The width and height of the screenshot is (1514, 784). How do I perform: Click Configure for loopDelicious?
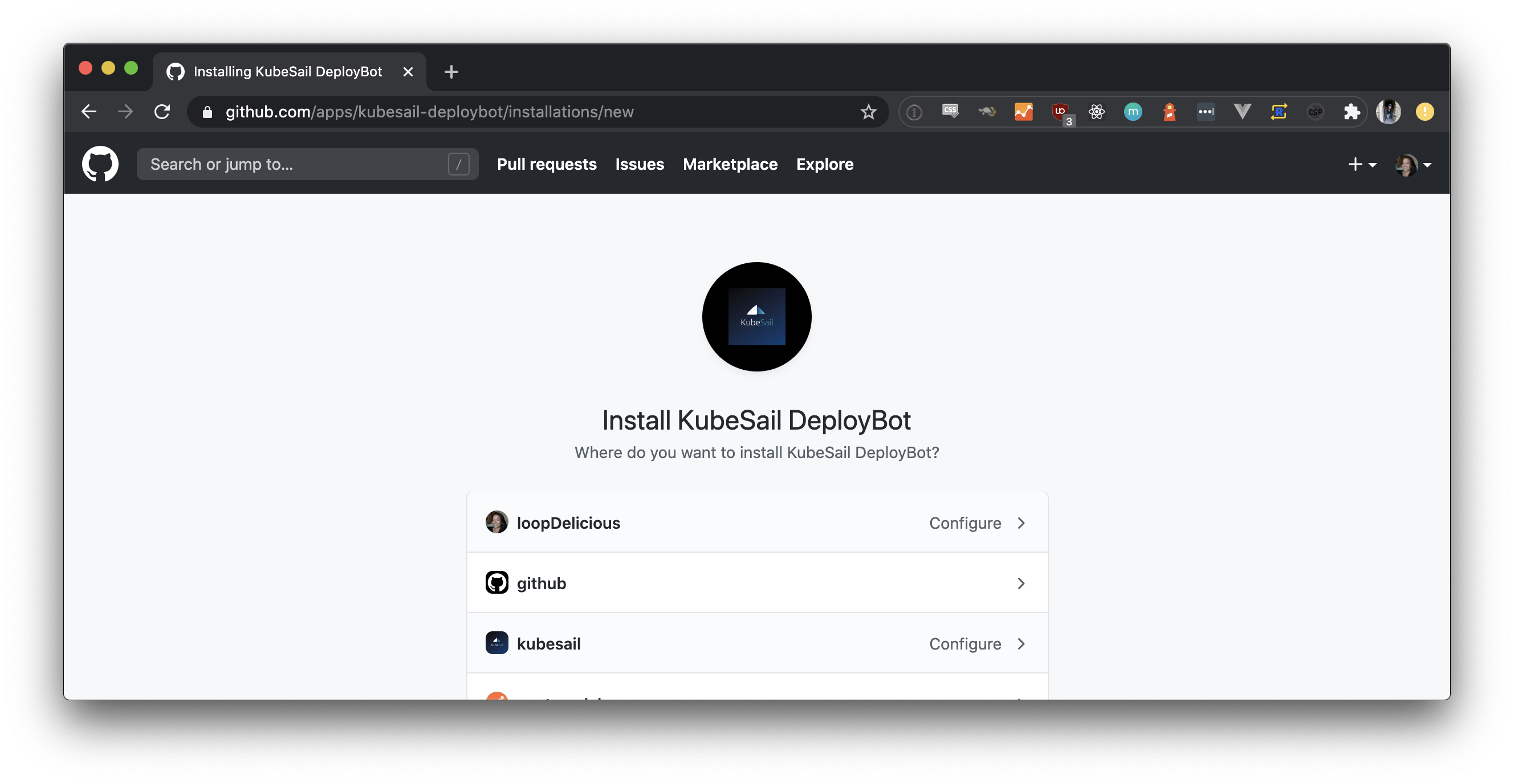pos(965,522)
